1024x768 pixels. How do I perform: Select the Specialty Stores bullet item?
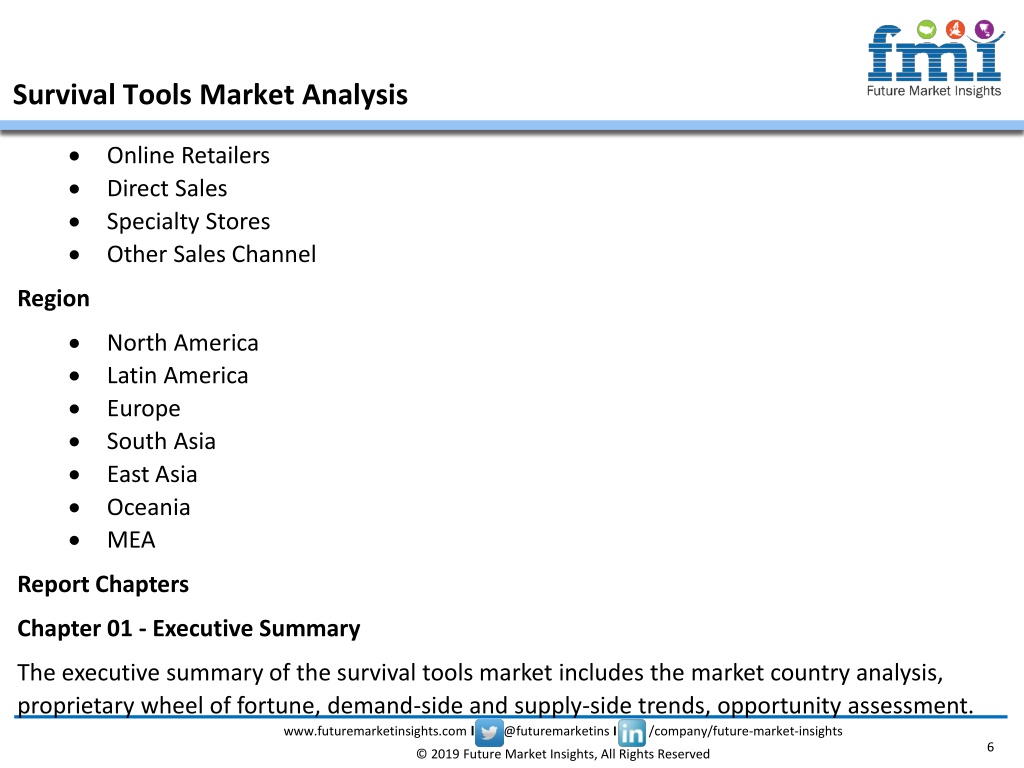tap(188, 221)
